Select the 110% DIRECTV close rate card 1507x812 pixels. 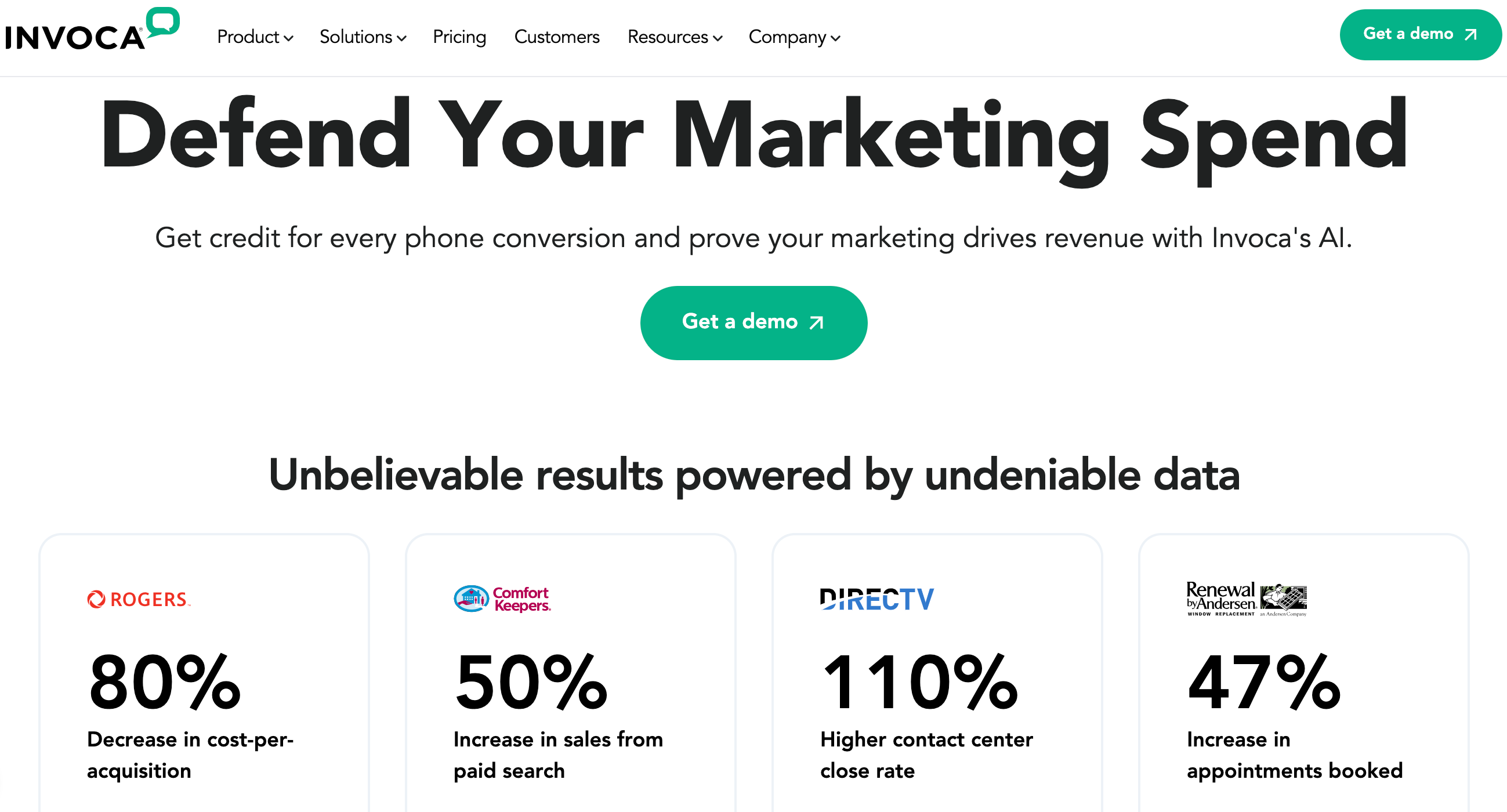coord(937,673)
